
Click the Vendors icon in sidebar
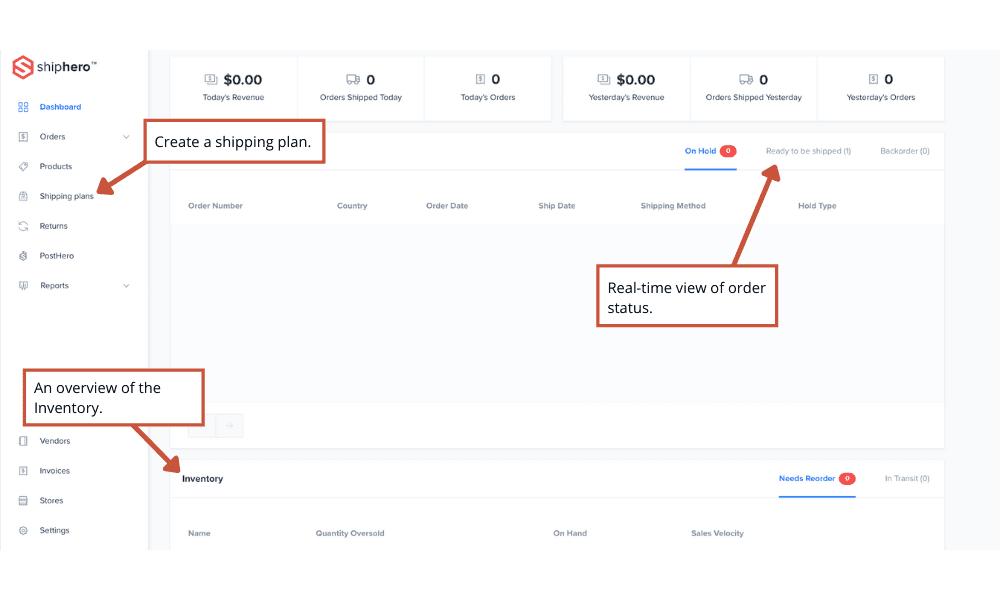click(x=23, y=441)
